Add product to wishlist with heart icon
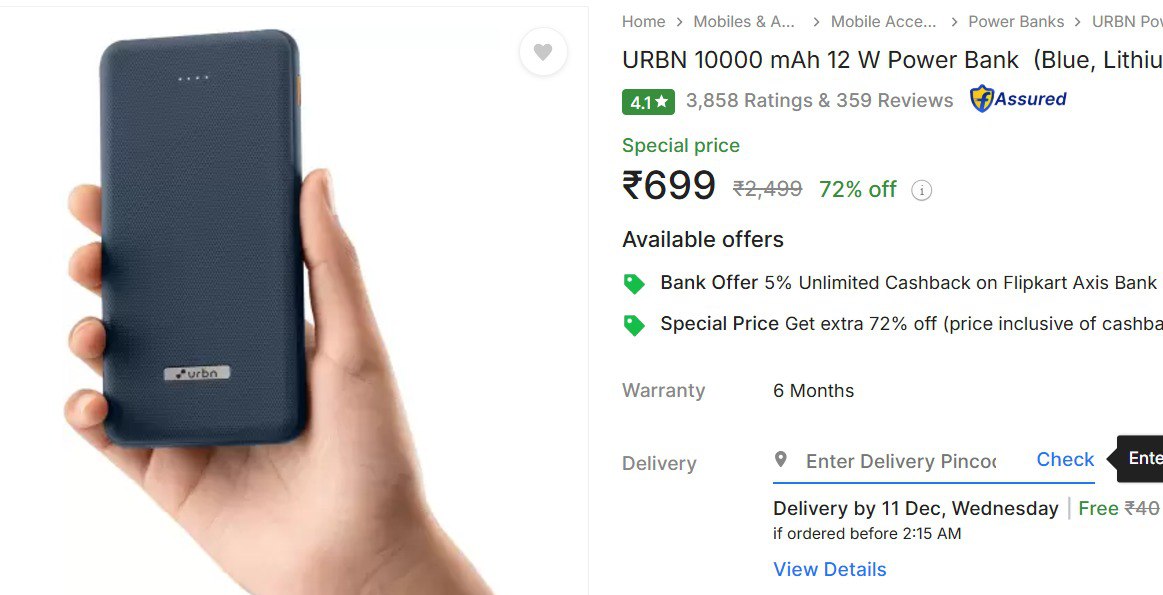This screenshot has height=595, width=1163. pos(543,52)
